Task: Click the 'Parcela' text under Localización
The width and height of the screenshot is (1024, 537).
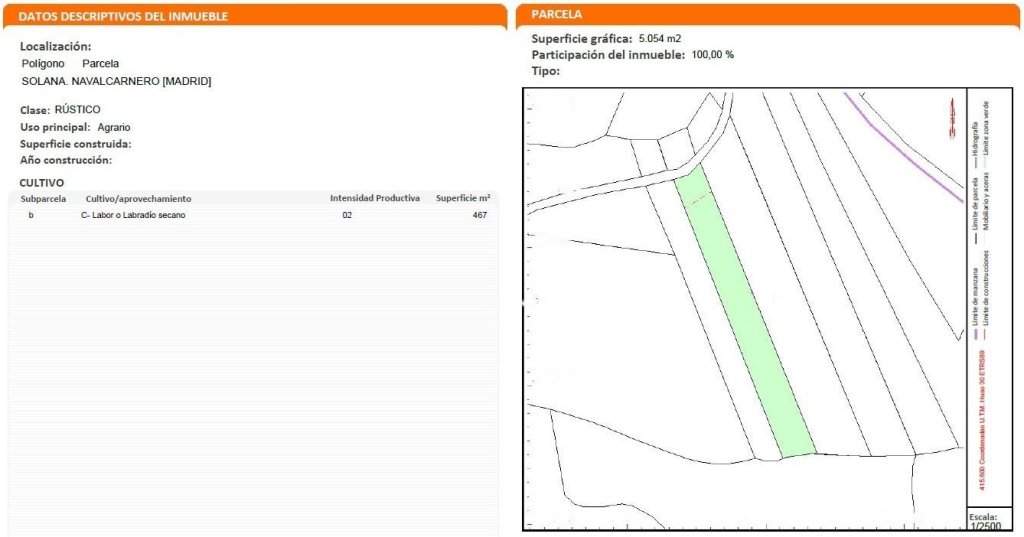Action: pos(101,63)
